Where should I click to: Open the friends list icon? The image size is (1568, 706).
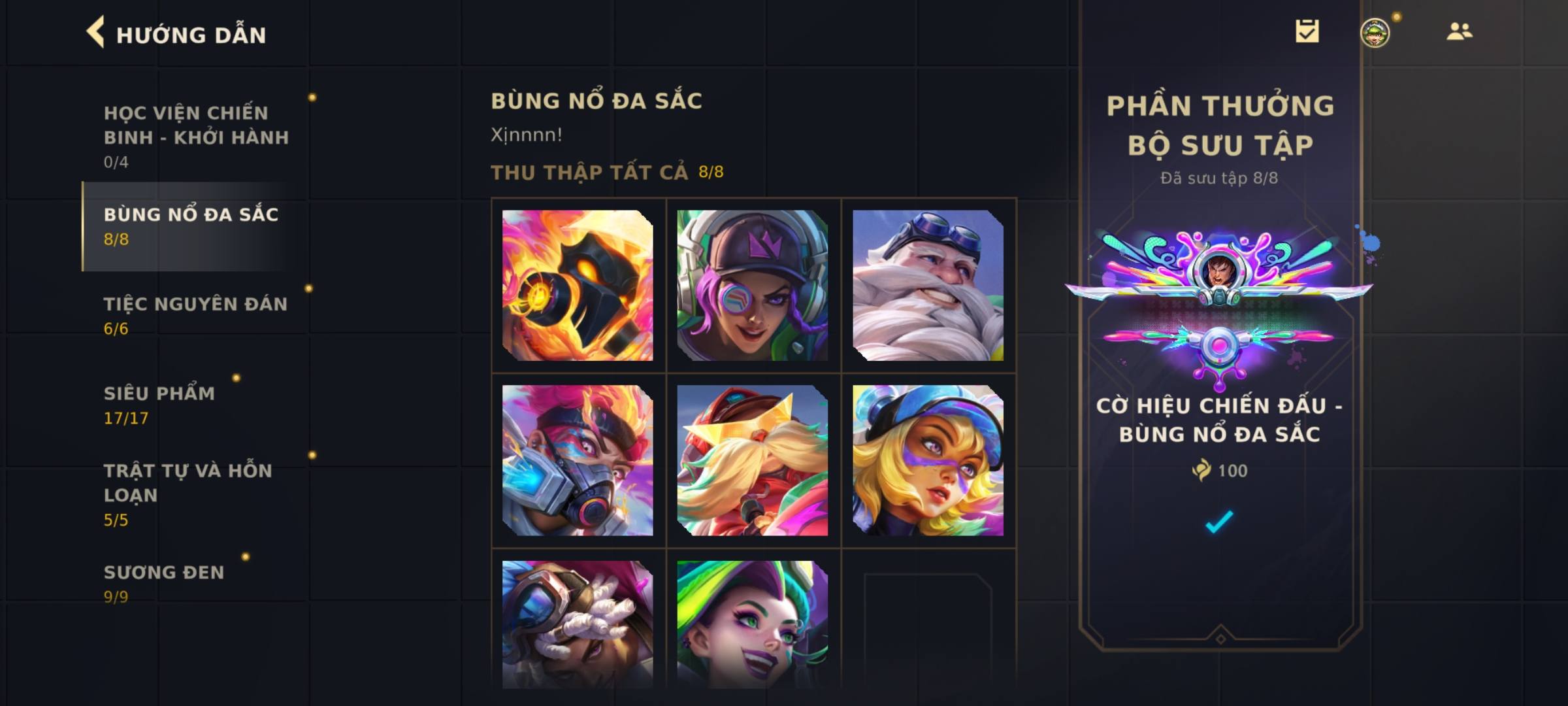click(x=1460, y=31)
